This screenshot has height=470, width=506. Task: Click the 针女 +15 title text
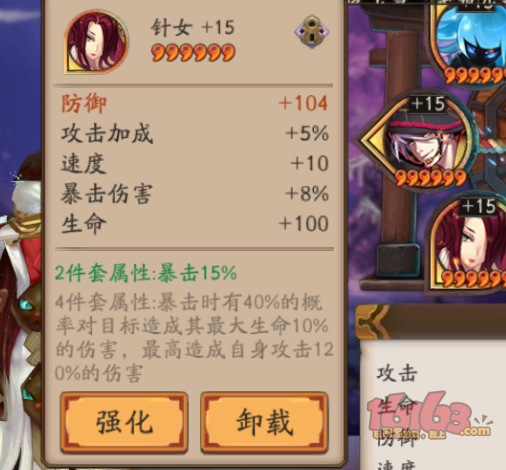[193, 27]
